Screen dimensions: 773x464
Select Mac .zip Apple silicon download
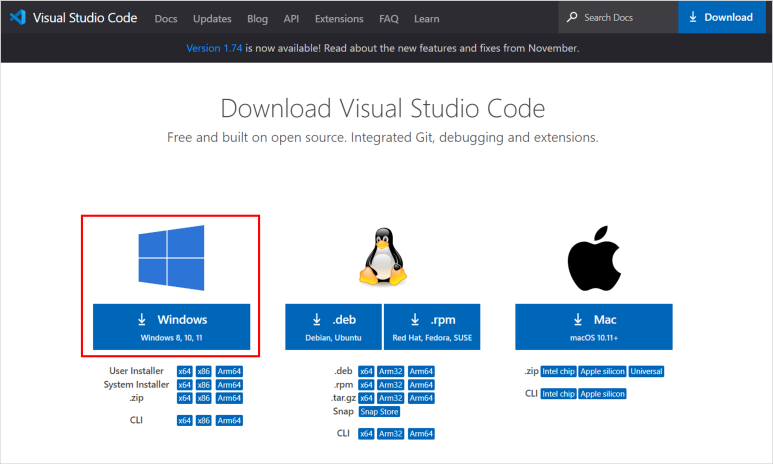(x=602, y=371)
